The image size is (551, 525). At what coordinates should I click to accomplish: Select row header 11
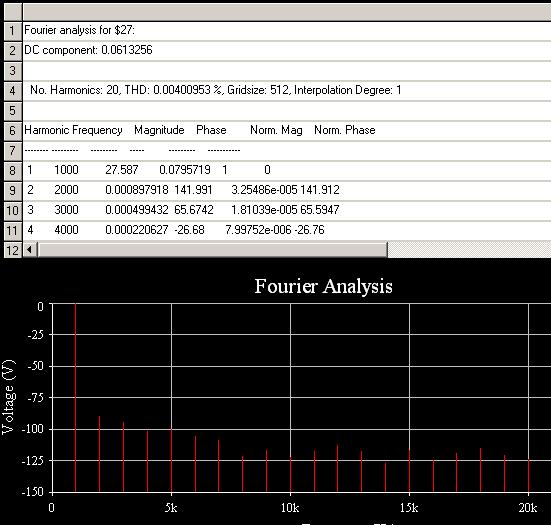point(13,231)
